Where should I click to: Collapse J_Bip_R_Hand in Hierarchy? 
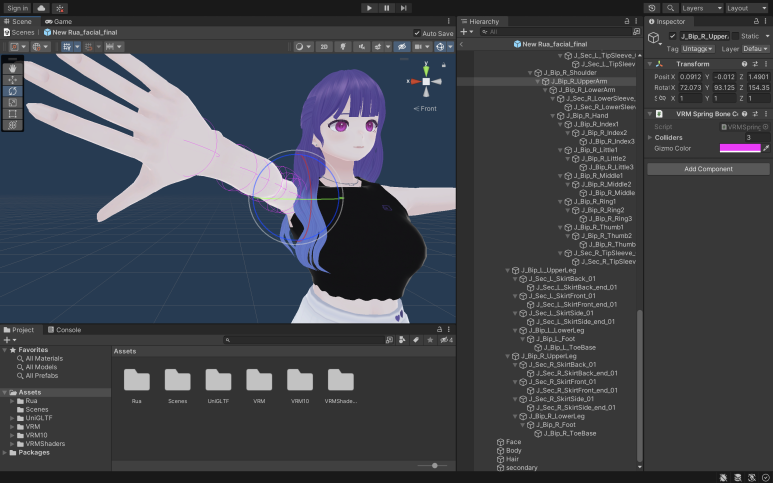click(x=553, y=116)
